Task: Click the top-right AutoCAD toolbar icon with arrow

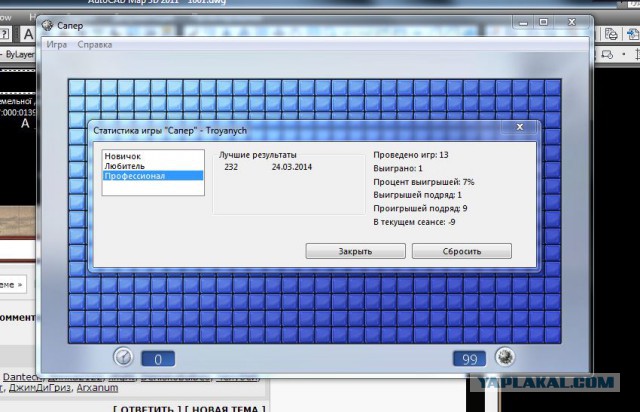Action: pyautogui.click(x=633, y=34)
